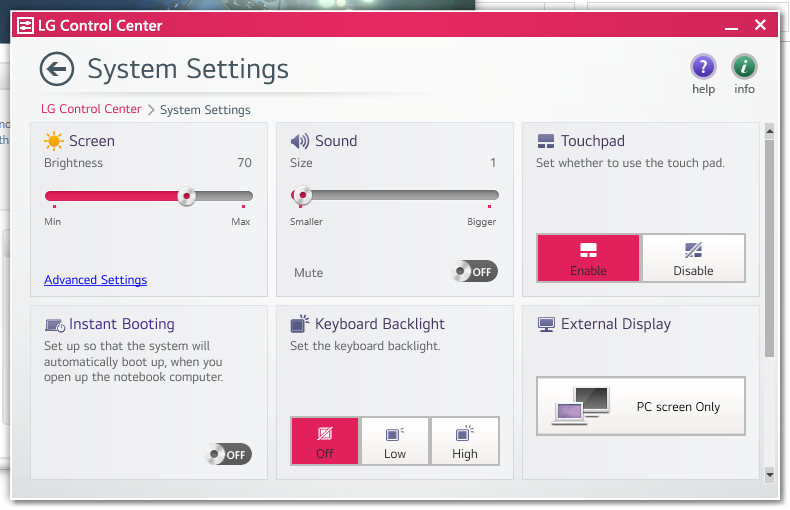Click the LG Control Center title bar icon
Image resolution: width=790 pixels, height=510 pixels.
pyautogui.click(x=25, y=25)
